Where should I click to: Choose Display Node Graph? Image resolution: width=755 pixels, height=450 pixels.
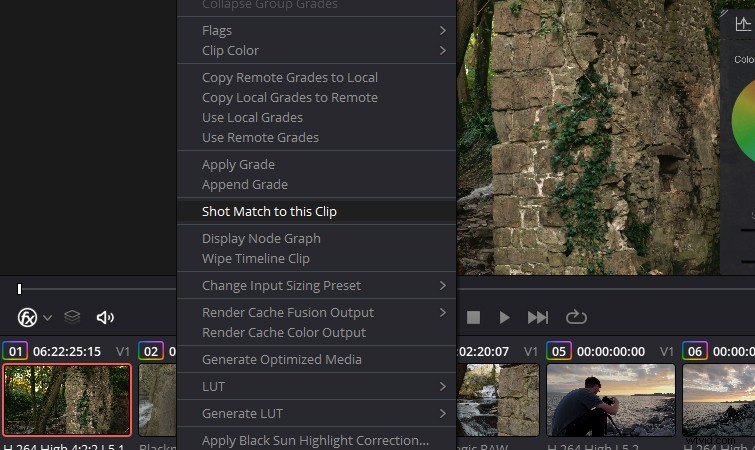316,239
